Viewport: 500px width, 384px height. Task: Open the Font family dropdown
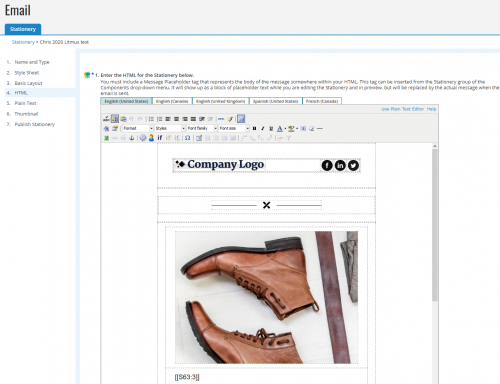coord(202,128)
